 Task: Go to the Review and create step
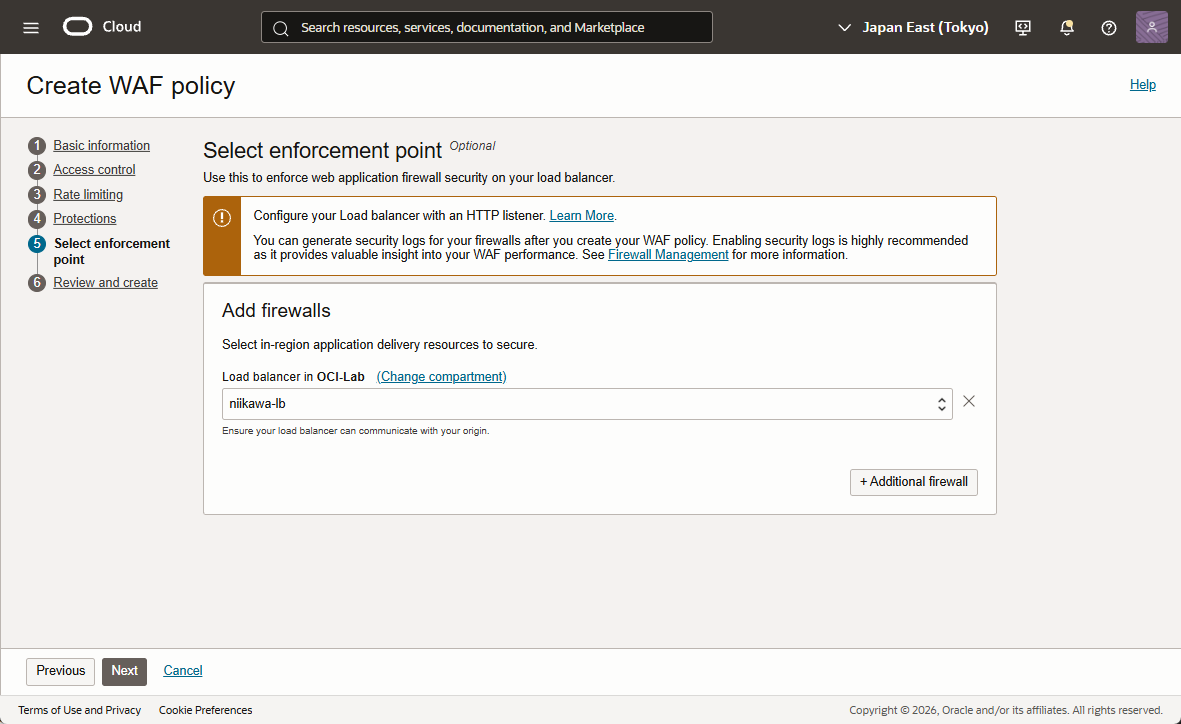pos(105,283)
